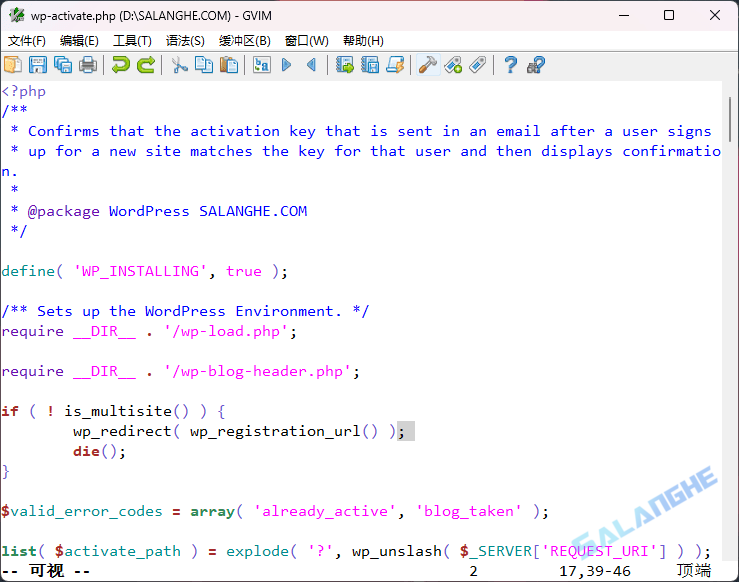Click the Save All files icon
This screenshot has width=739, height=582.
coord(63,65)
